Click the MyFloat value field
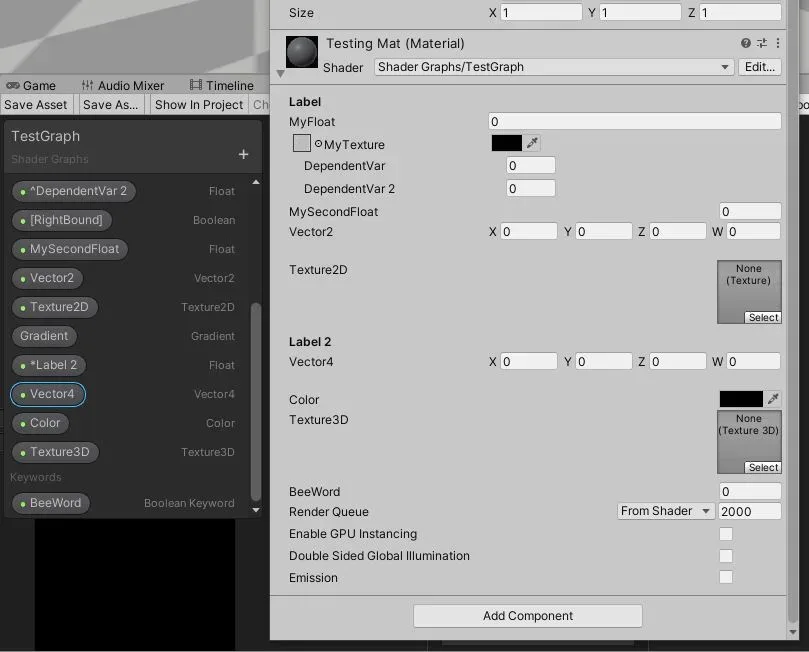This screenshot has width=809, height=652. (635, 122)
